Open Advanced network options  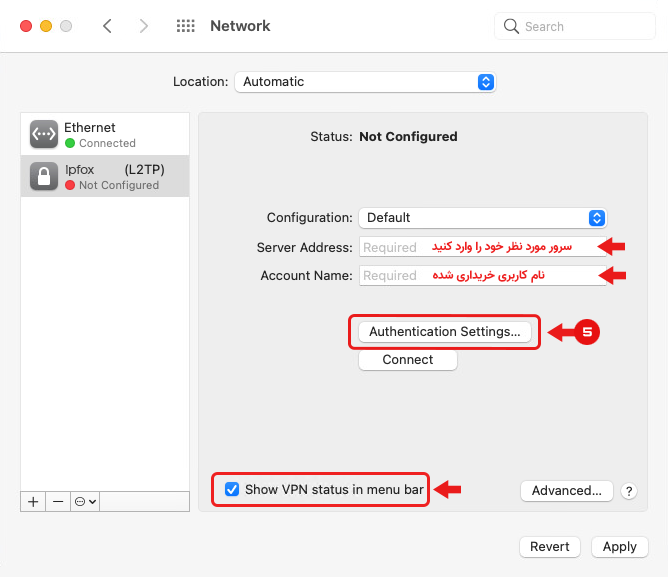567,491
